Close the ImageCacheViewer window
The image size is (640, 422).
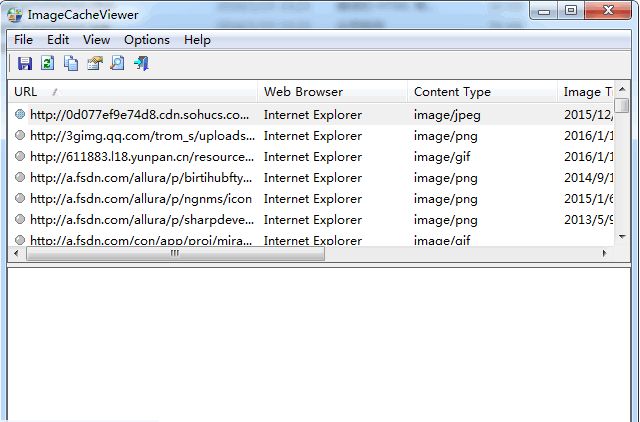608,11
